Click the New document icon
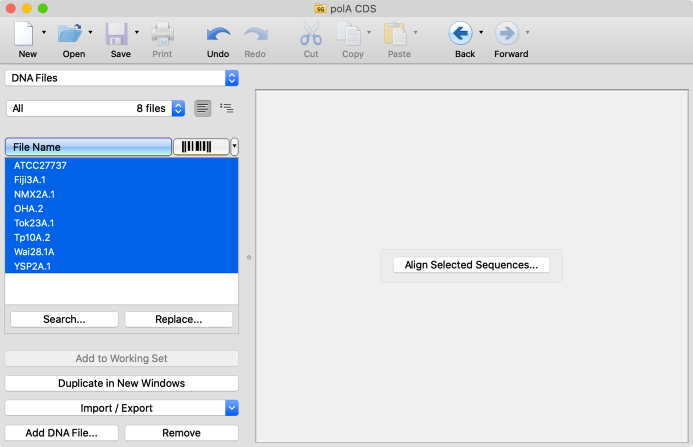Image resolution: width=693 pixels, height=447 pixels. 24,34
